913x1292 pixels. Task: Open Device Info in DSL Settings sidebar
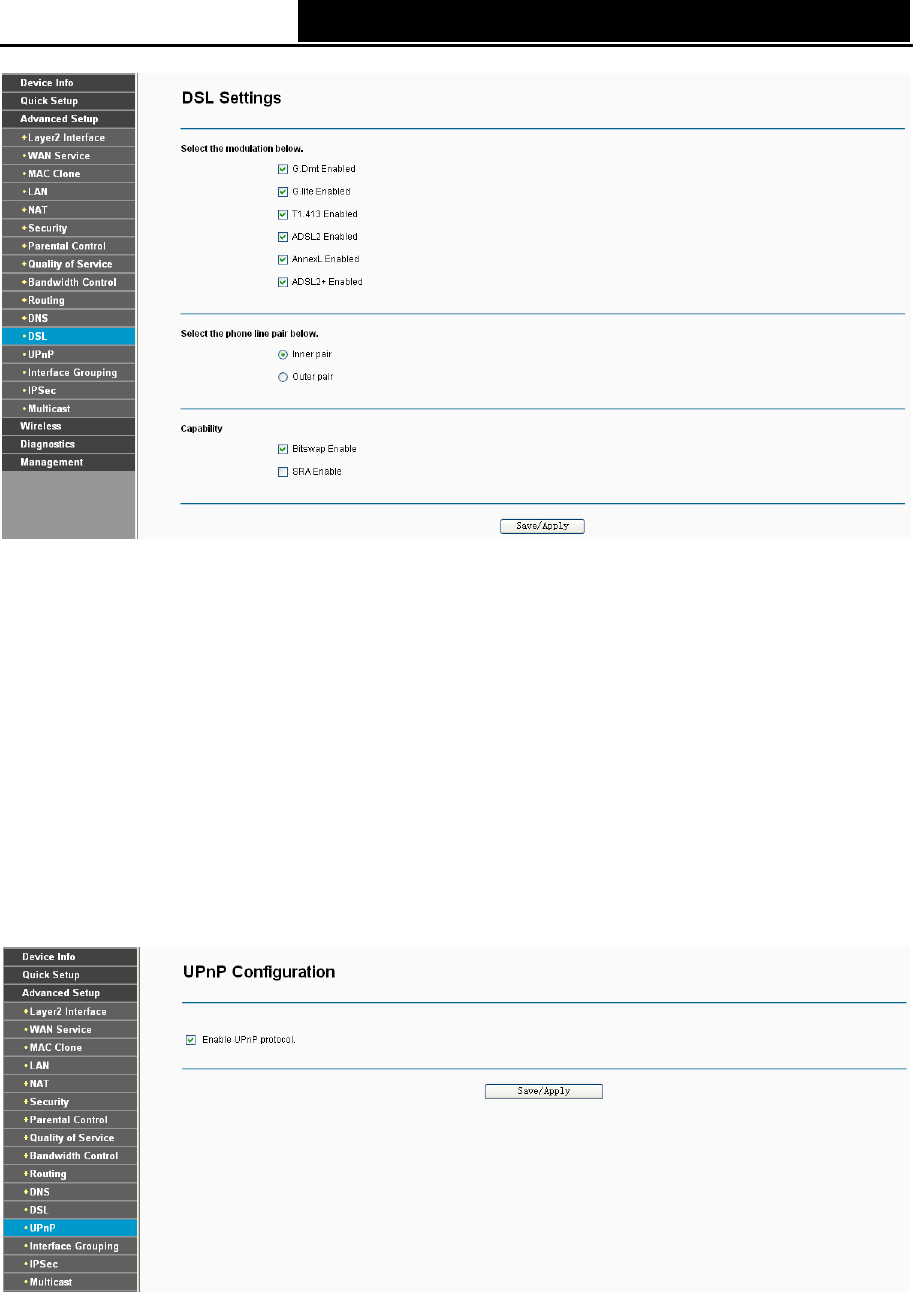tap(68, 83)
